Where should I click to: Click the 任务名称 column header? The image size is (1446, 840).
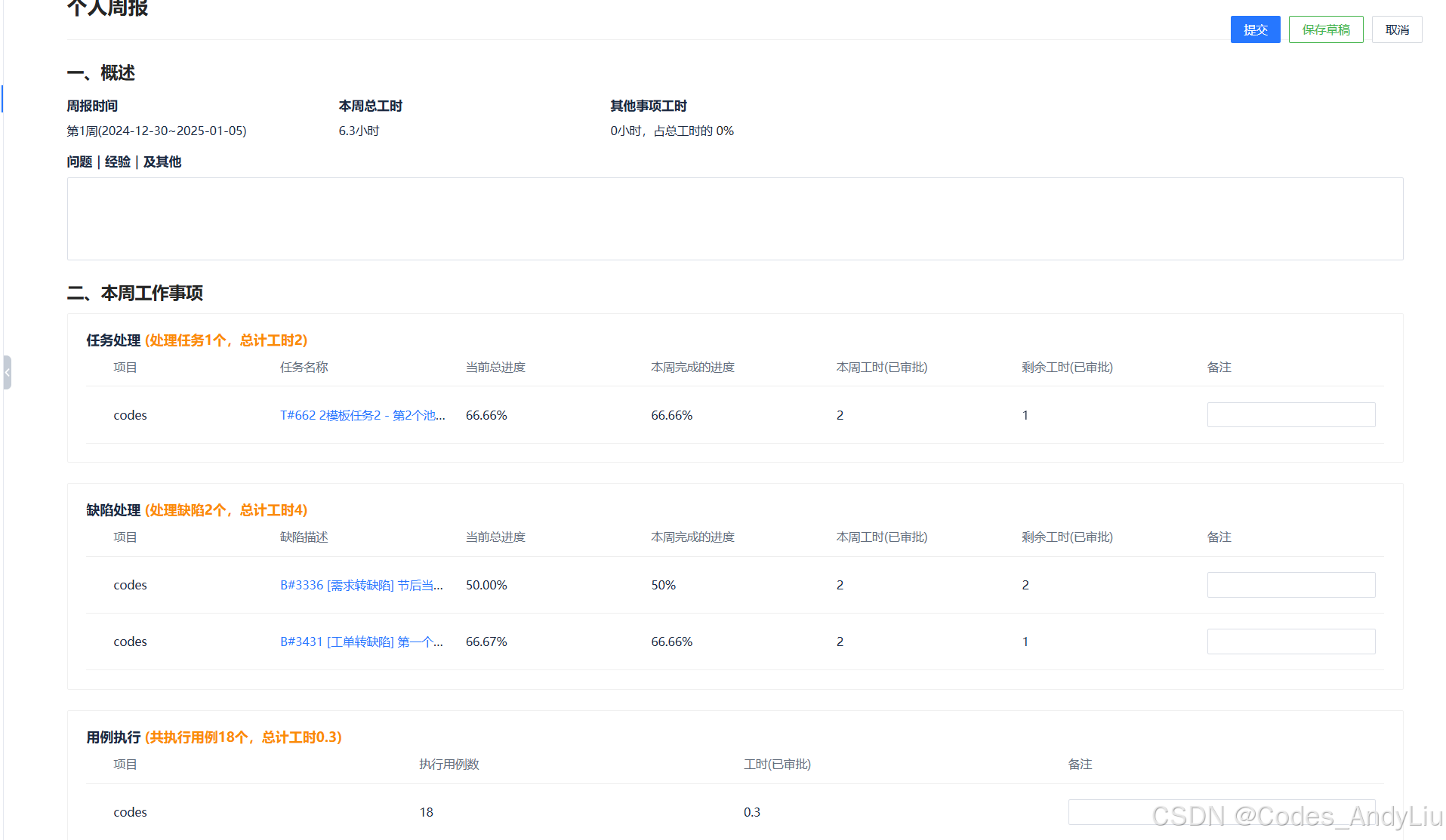[304, 368]
